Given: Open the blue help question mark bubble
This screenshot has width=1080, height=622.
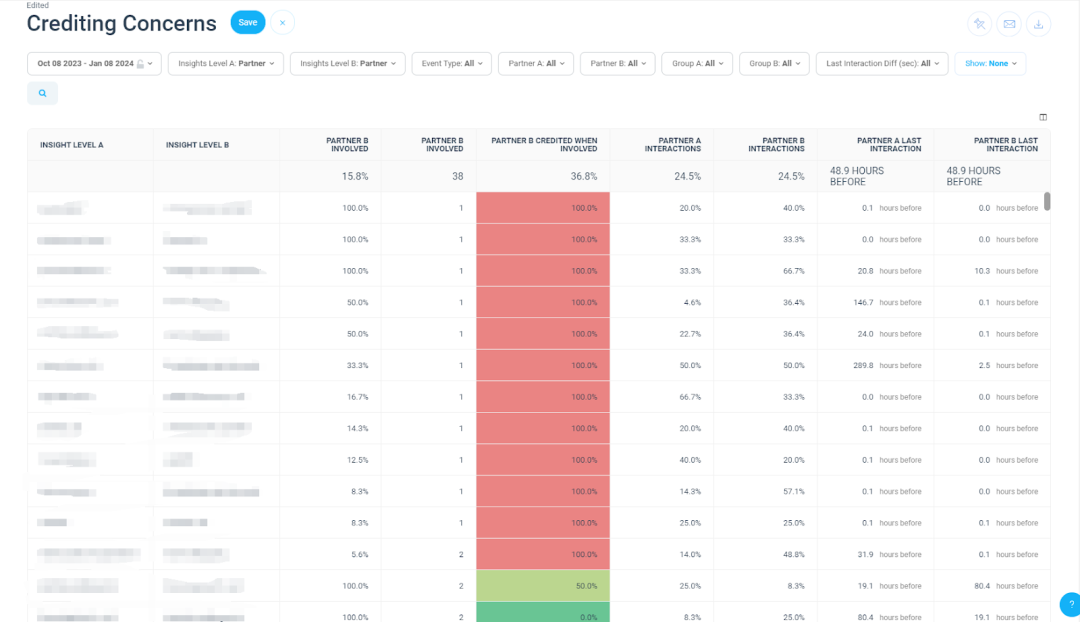Looking at the screenshot, I should [1070, 603].
